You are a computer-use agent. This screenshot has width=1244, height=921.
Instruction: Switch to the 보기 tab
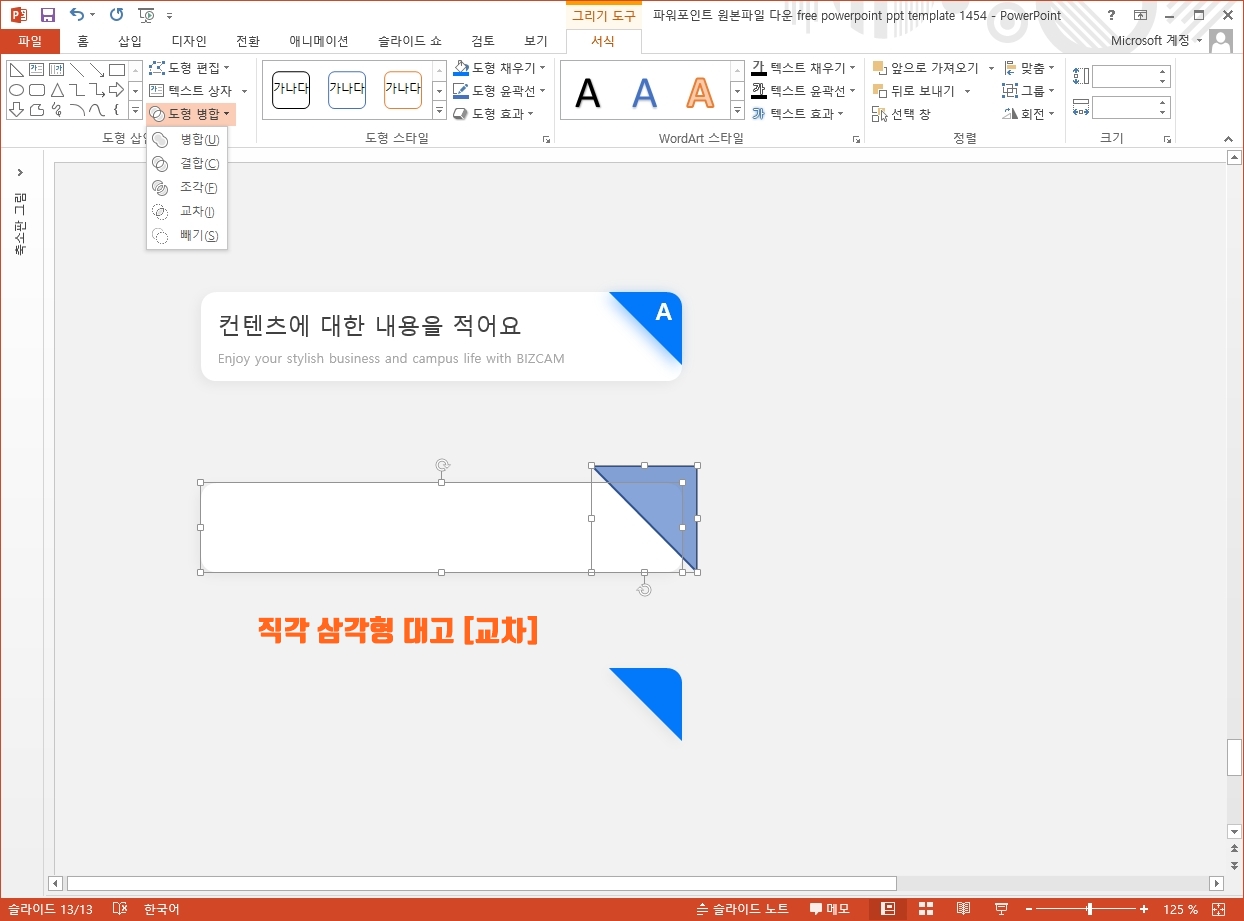click(536, 41)
